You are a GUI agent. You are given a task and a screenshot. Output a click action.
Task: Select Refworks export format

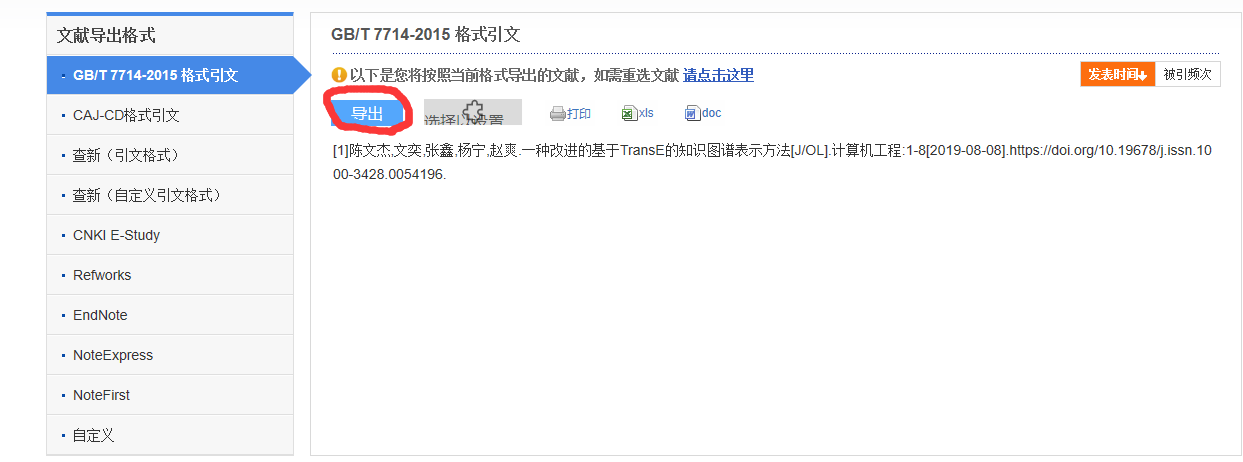pyautogui.click(x=170, y=275)
